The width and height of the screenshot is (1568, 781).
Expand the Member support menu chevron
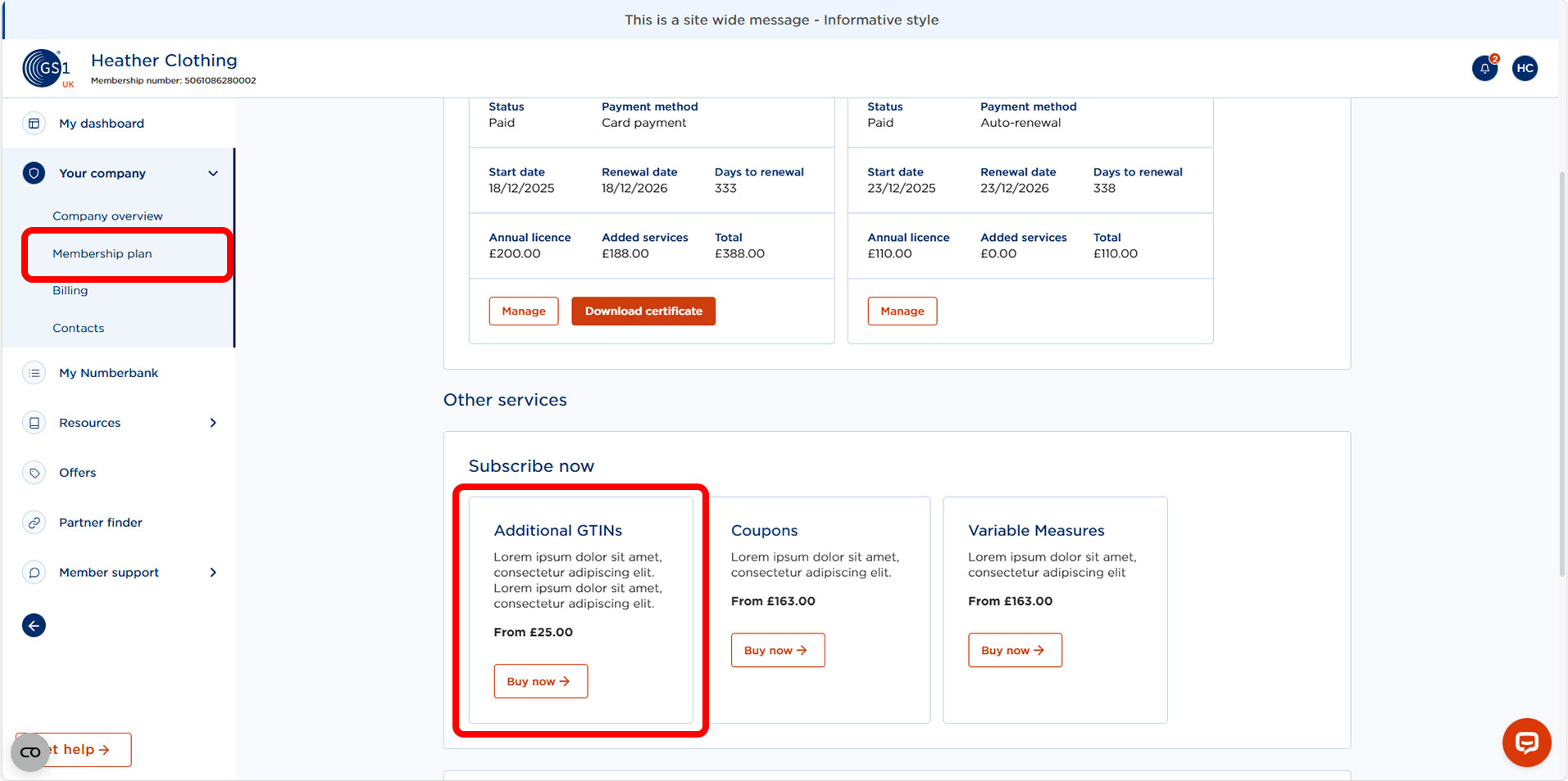tap(212, 572)
